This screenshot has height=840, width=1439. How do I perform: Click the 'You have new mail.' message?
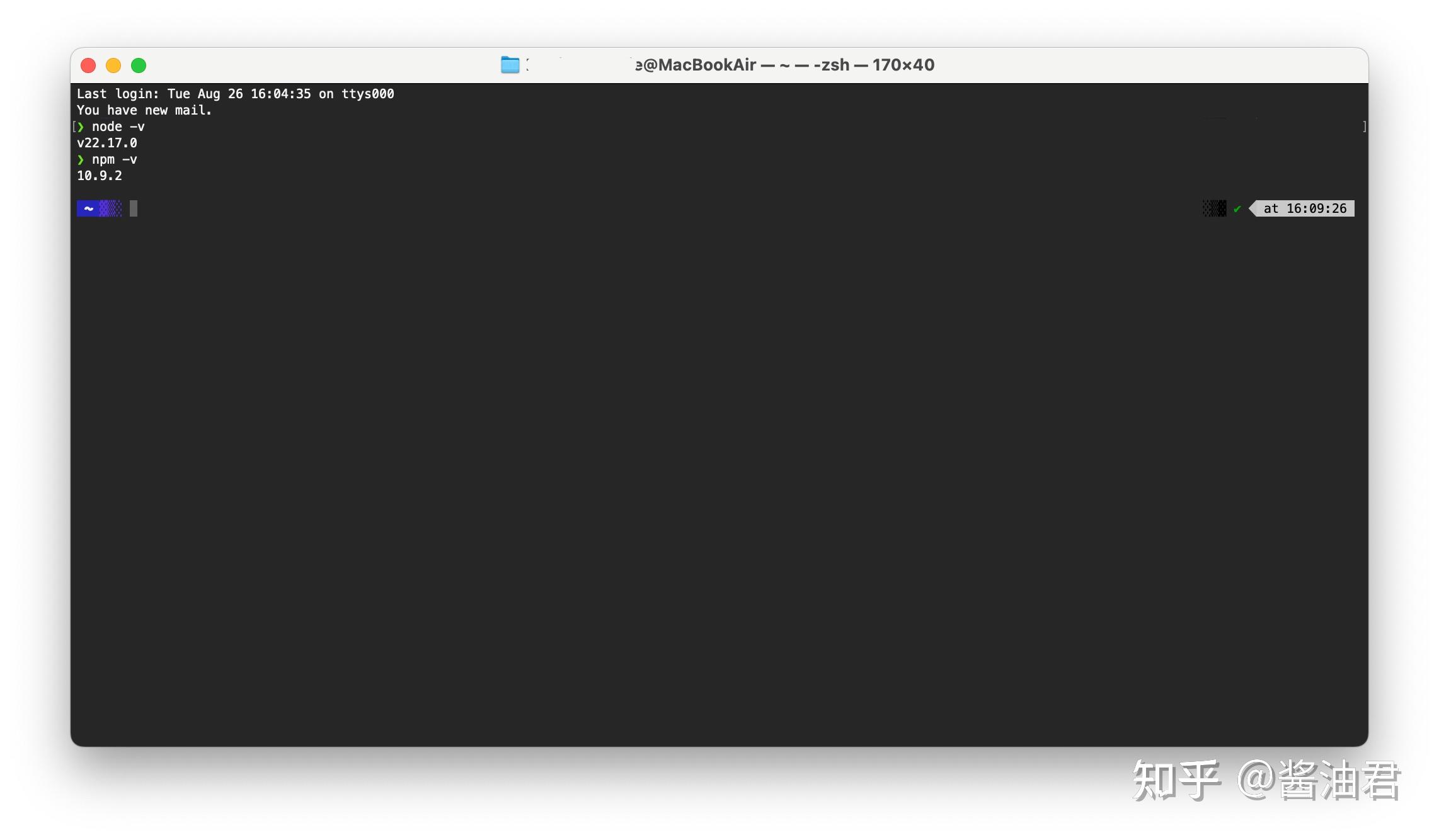pos(144,110)
